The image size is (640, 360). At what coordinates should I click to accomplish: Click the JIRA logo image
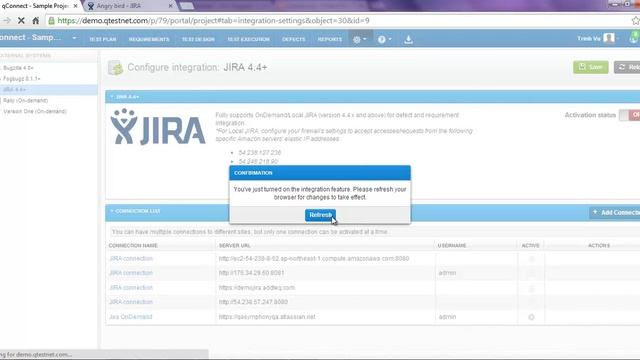click(158, 127)
